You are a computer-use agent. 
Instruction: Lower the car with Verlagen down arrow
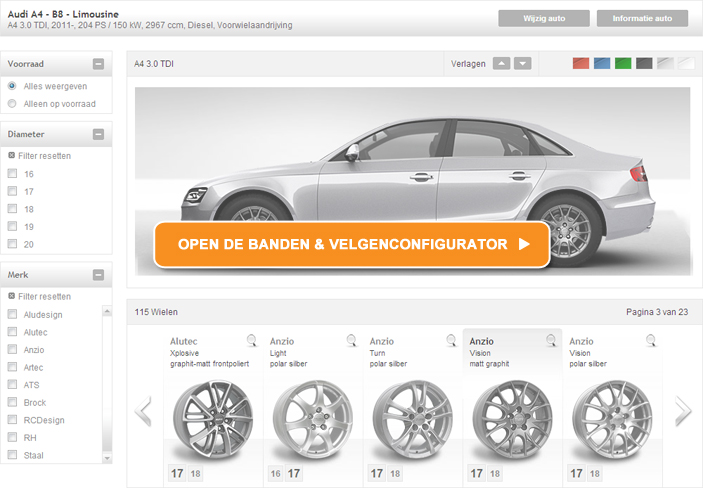(x=522, y=64)
